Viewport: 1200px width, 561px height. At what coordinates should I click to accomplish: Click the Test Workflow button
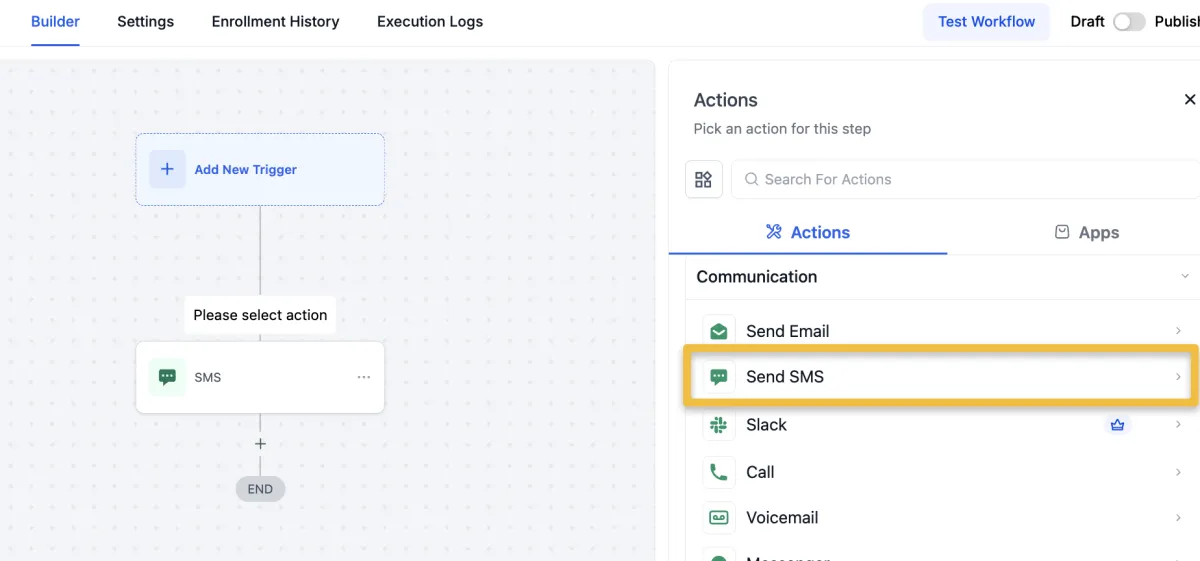(x=986, y=22)
